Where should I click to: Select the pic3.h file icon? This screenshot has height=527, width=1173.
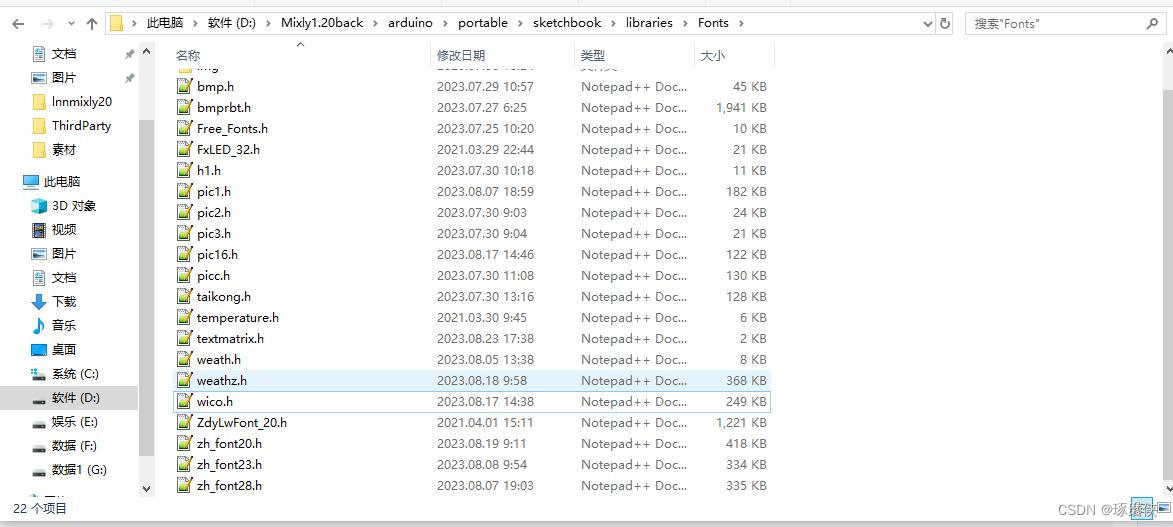(184, 233)
